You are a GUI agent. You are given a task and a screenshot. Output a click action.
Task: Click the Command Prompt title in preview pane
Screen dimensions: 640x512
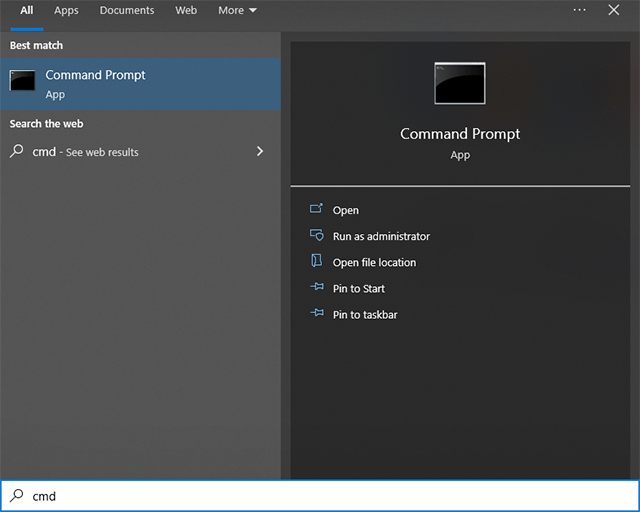tap(460, 134)
